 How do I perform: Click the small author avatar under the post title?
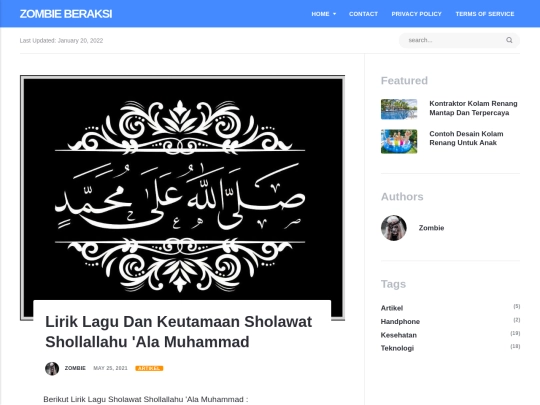[52, 368]
